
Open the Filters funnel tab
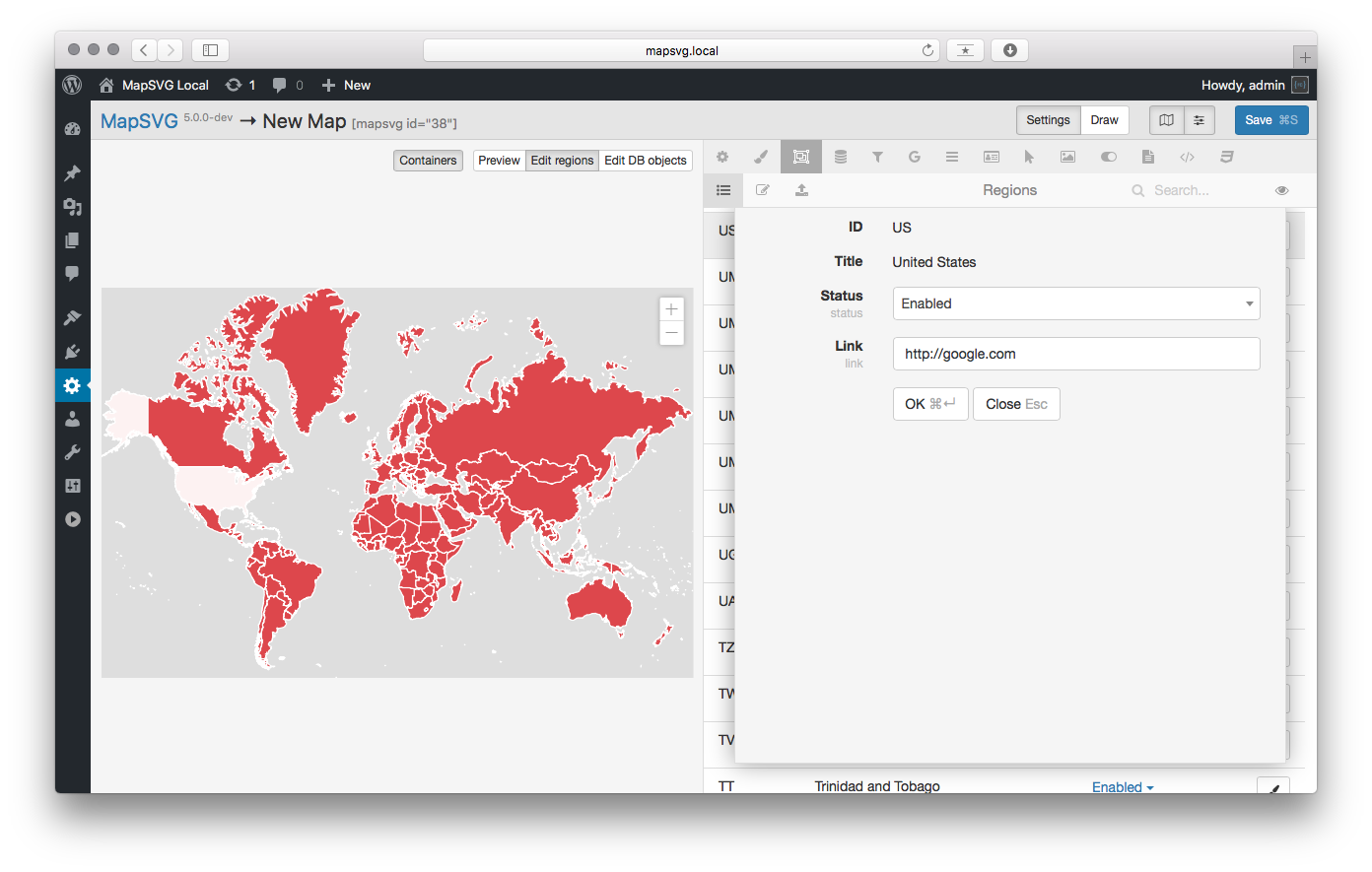click(x=877, y=157)
